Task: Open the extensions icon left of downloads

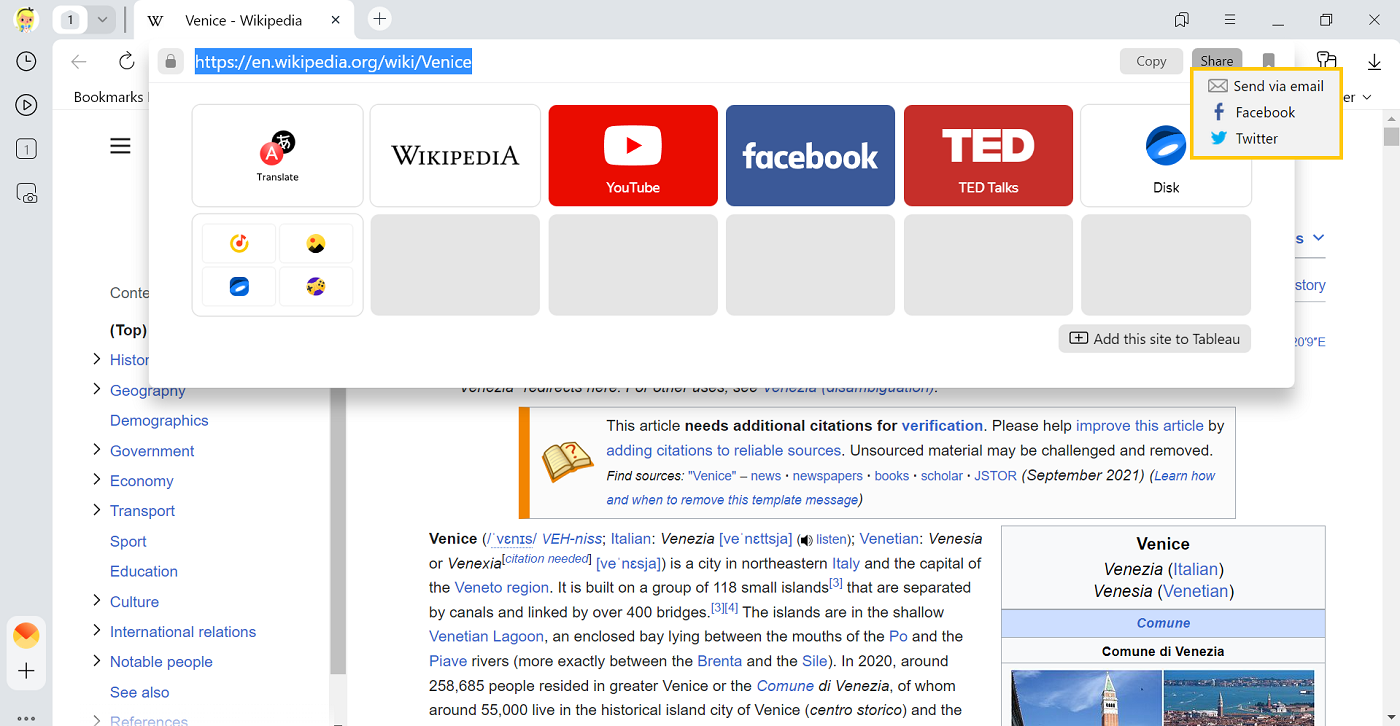Action: 1326,61
